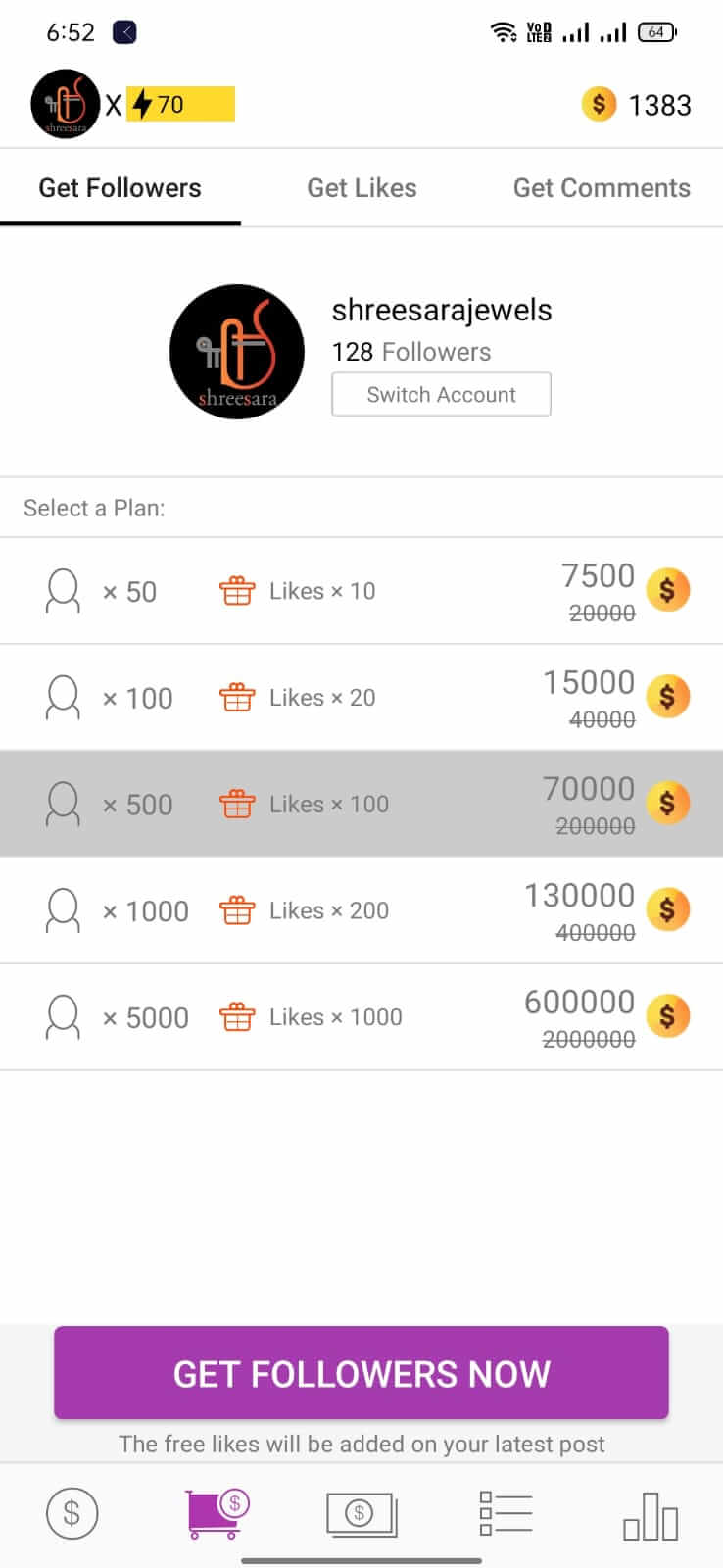
Task: Switch to the Get Comments tab
Action: pos(602,188)
